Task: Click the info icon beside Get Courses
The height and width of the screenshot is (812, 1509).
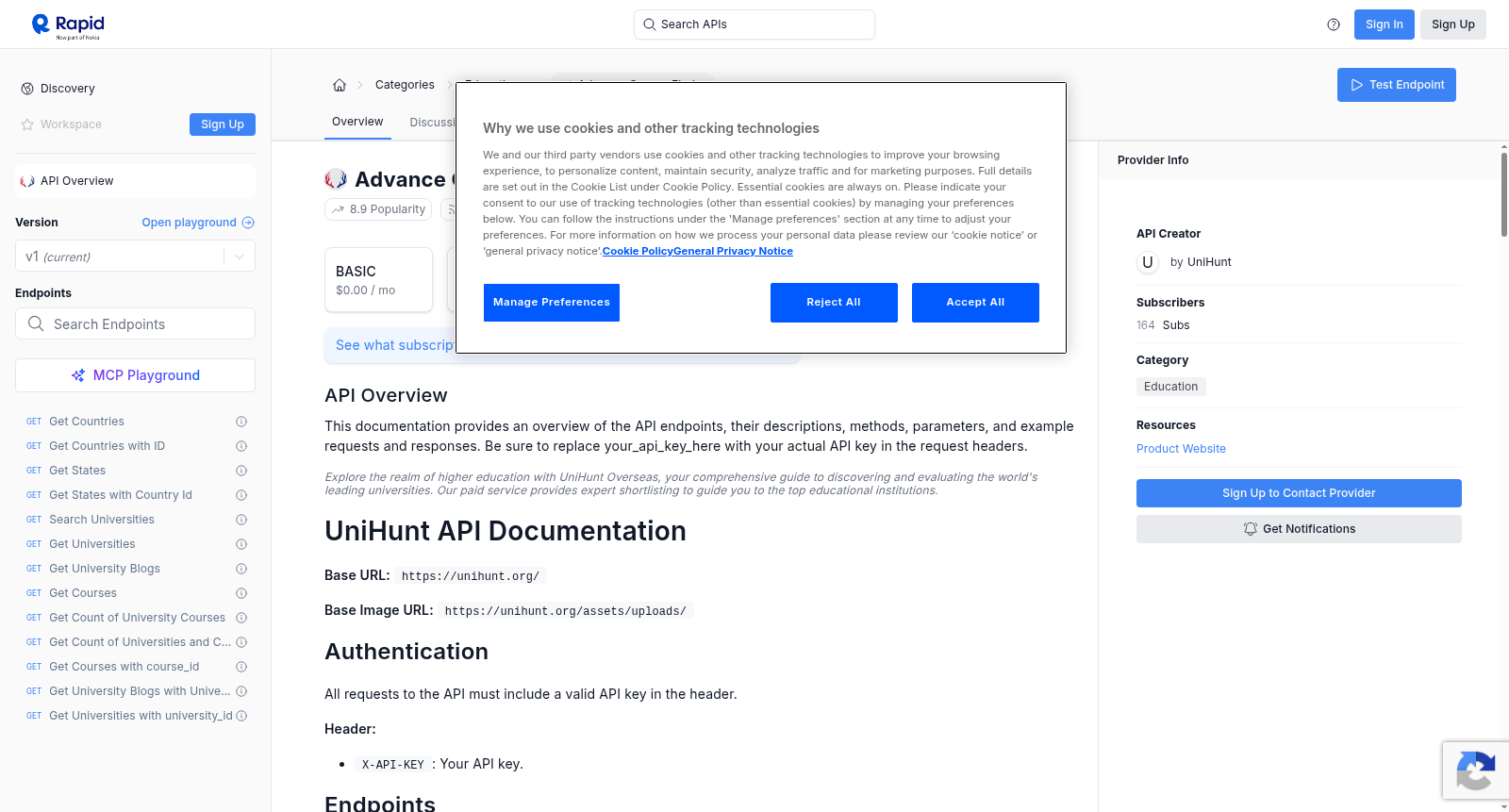Action: (x=241, y=593)
